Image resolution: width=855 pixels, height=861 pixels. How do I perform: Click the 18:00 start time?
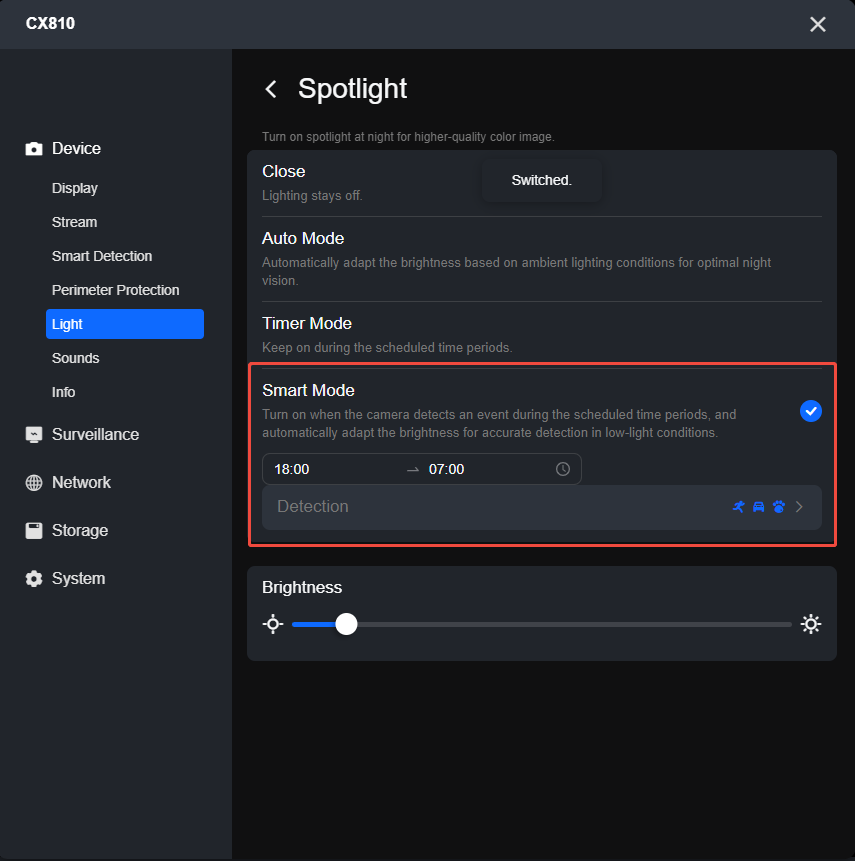[292, 469]
